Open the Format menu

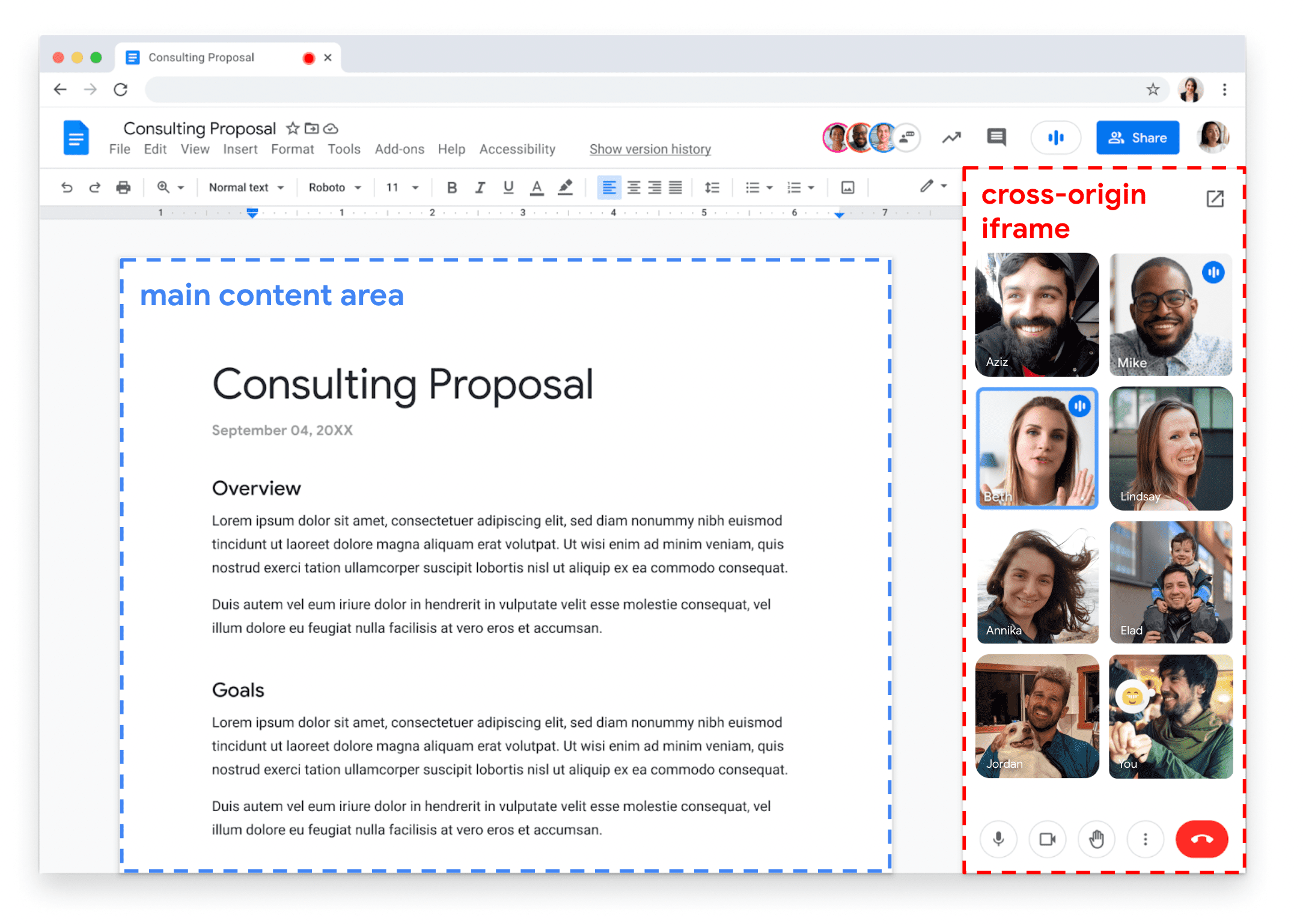tap(293, 151)
